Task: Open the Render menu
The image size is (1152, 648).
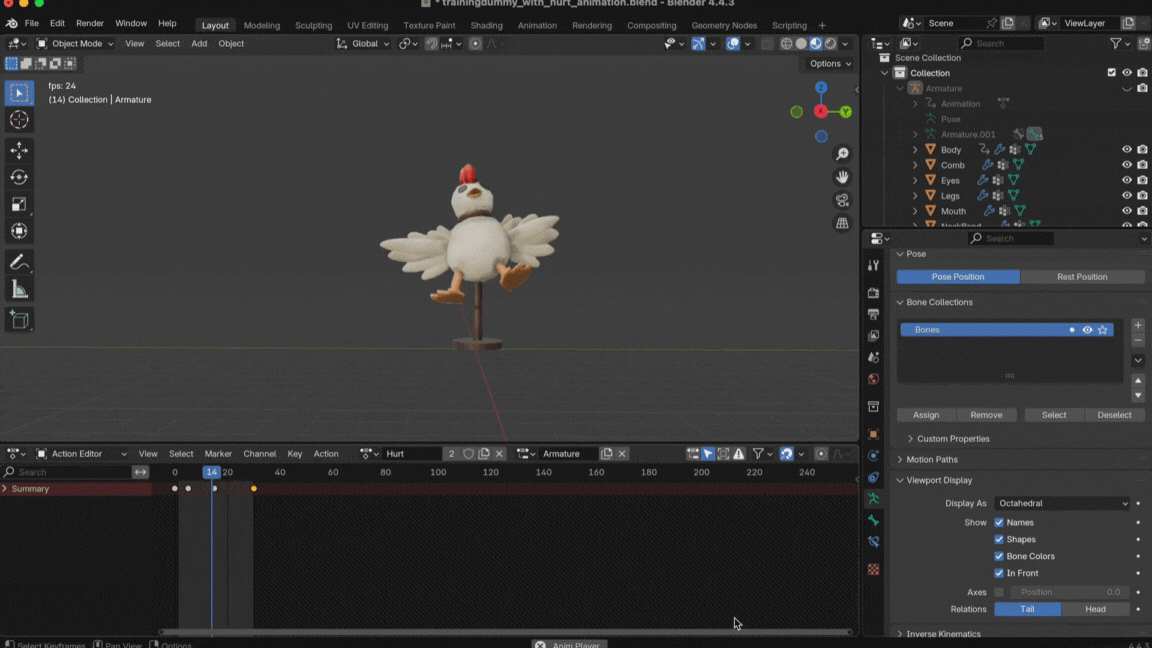Action: [90, 24]
